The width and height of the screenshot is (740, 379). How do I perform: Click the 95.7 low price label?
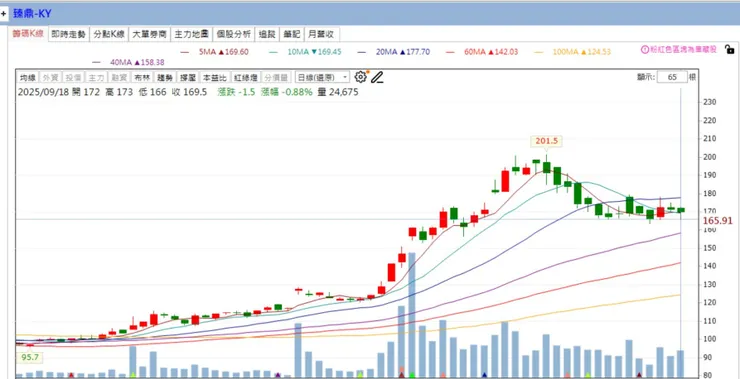click(30, 358)
